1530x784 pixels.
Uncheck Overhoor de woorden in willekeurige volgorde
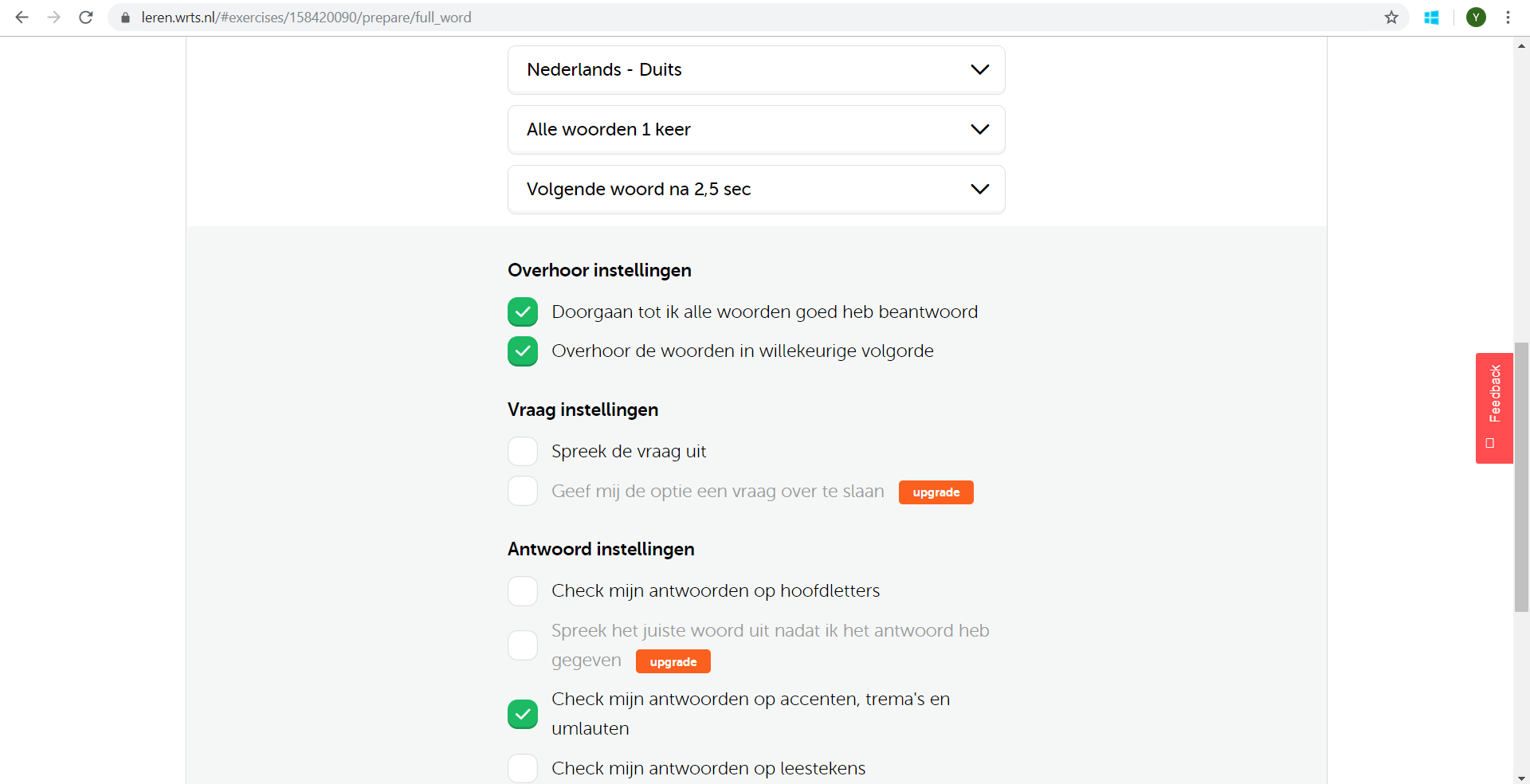tap(523, 351)
